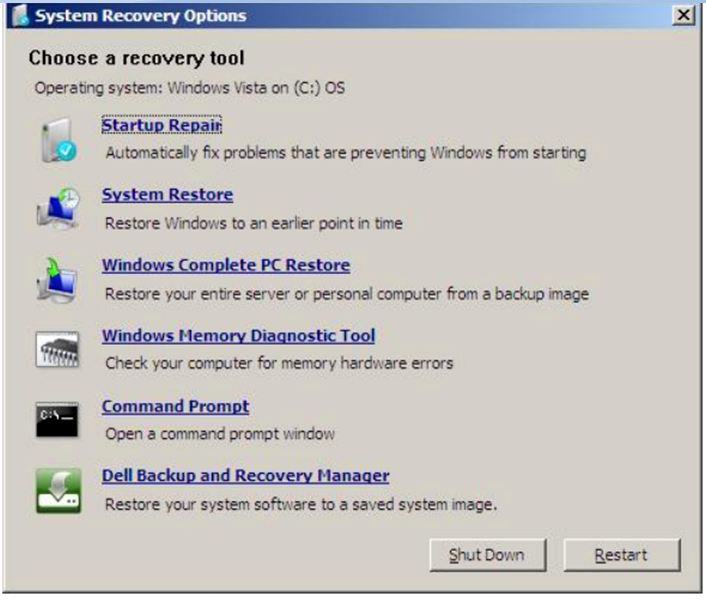Image resolution: width=706 pixels, height=605 pixels.
Task: Close the System Recovery Options dialog
Action: tap(683, 15)
